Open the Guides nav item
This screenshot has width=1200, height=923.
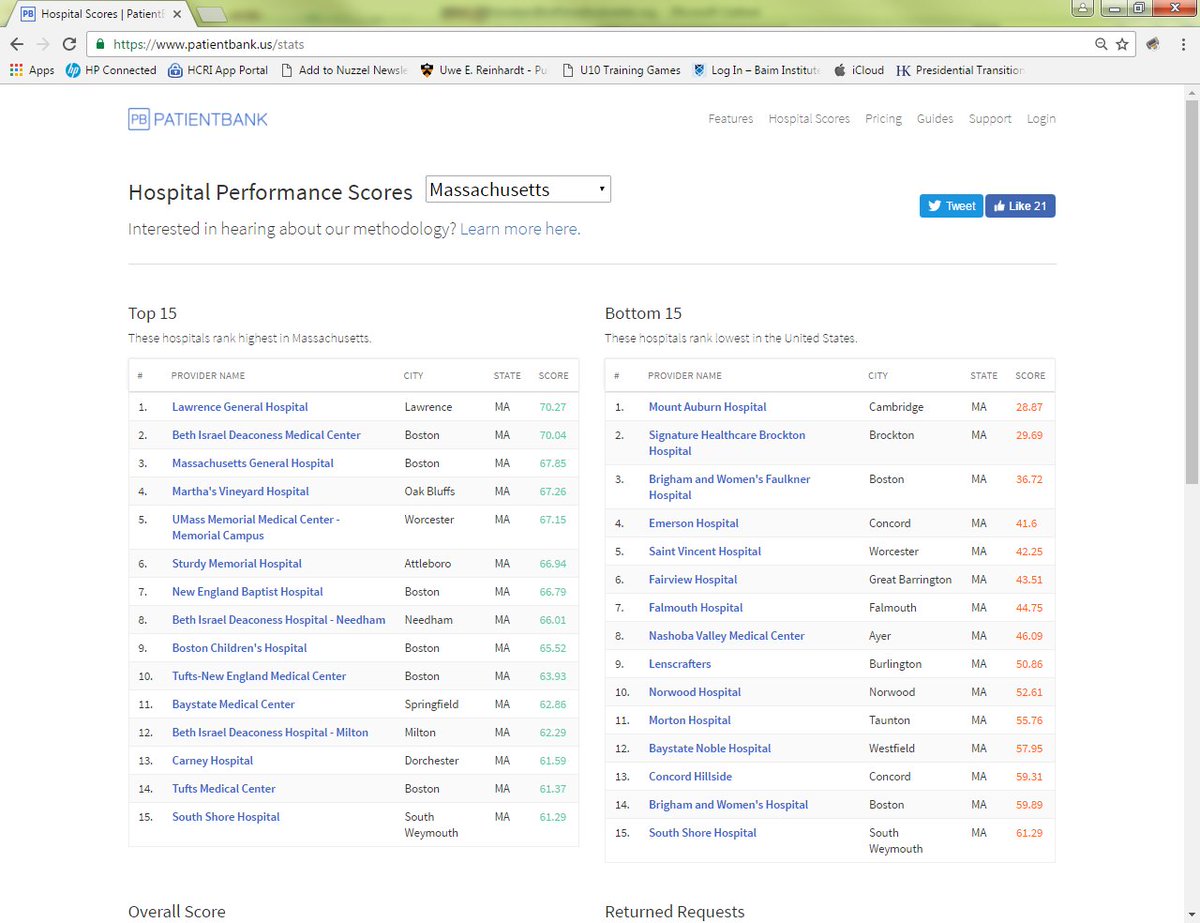935,119
